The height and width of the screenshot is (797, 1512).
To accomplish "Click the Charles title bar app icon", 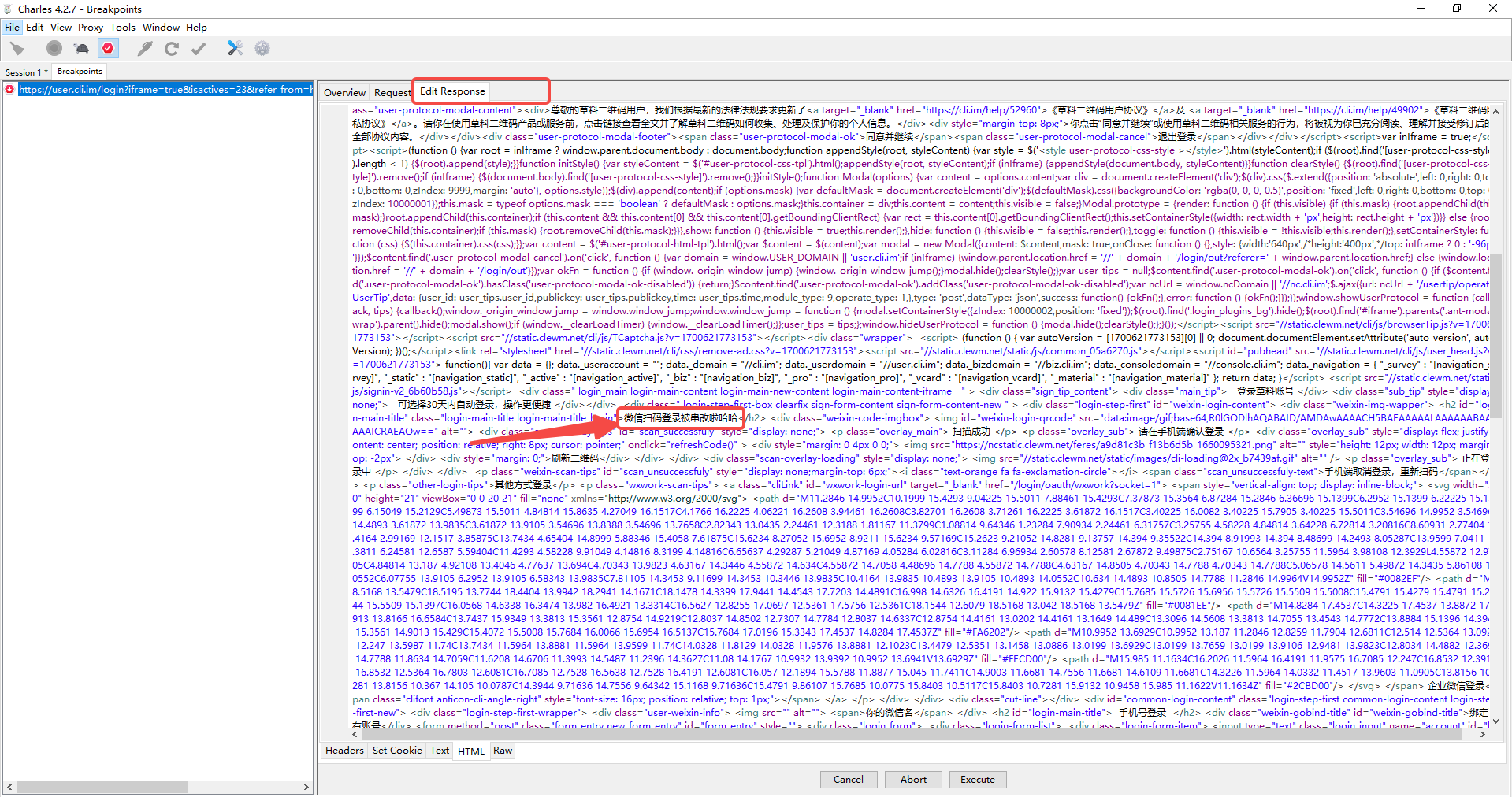I will (x=8, y=9).
